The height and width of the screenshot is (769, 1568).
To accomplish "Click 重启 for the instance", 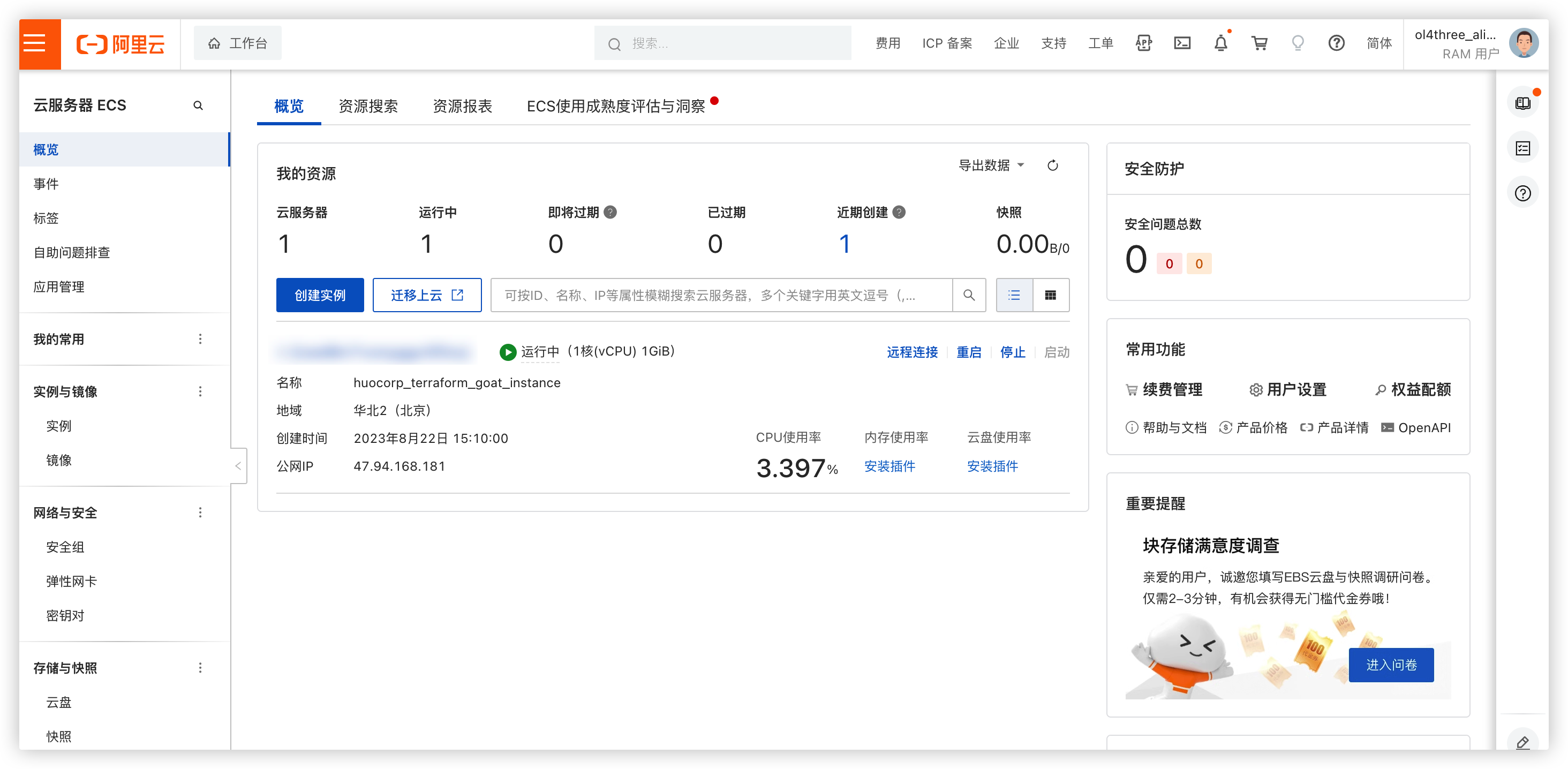I will (968, 352).
